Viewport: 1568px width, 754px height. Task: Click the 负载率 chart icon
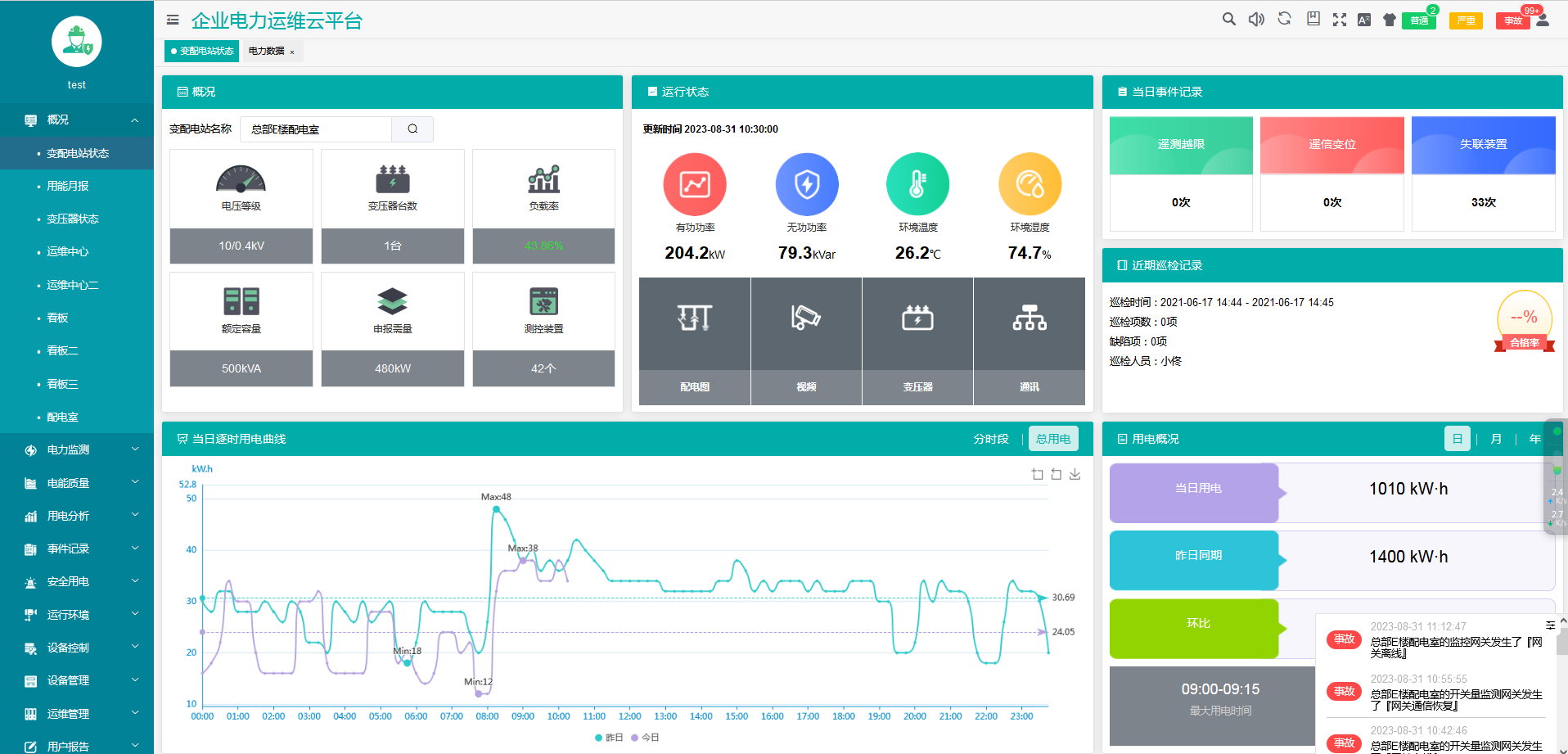coord(543,178)
